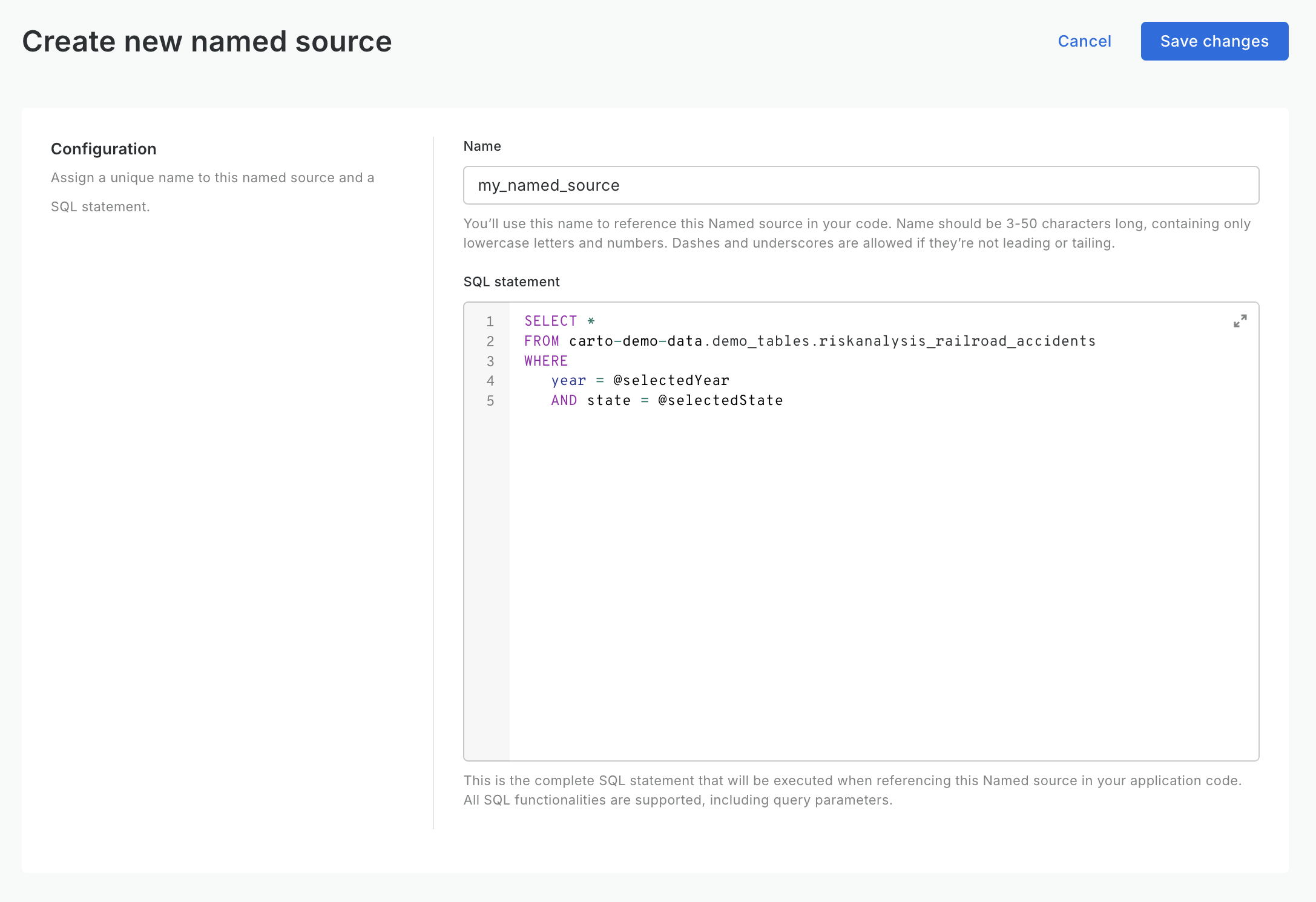Focus the Name input field
Screen dimensions: 1316x902
click(860, 185)
